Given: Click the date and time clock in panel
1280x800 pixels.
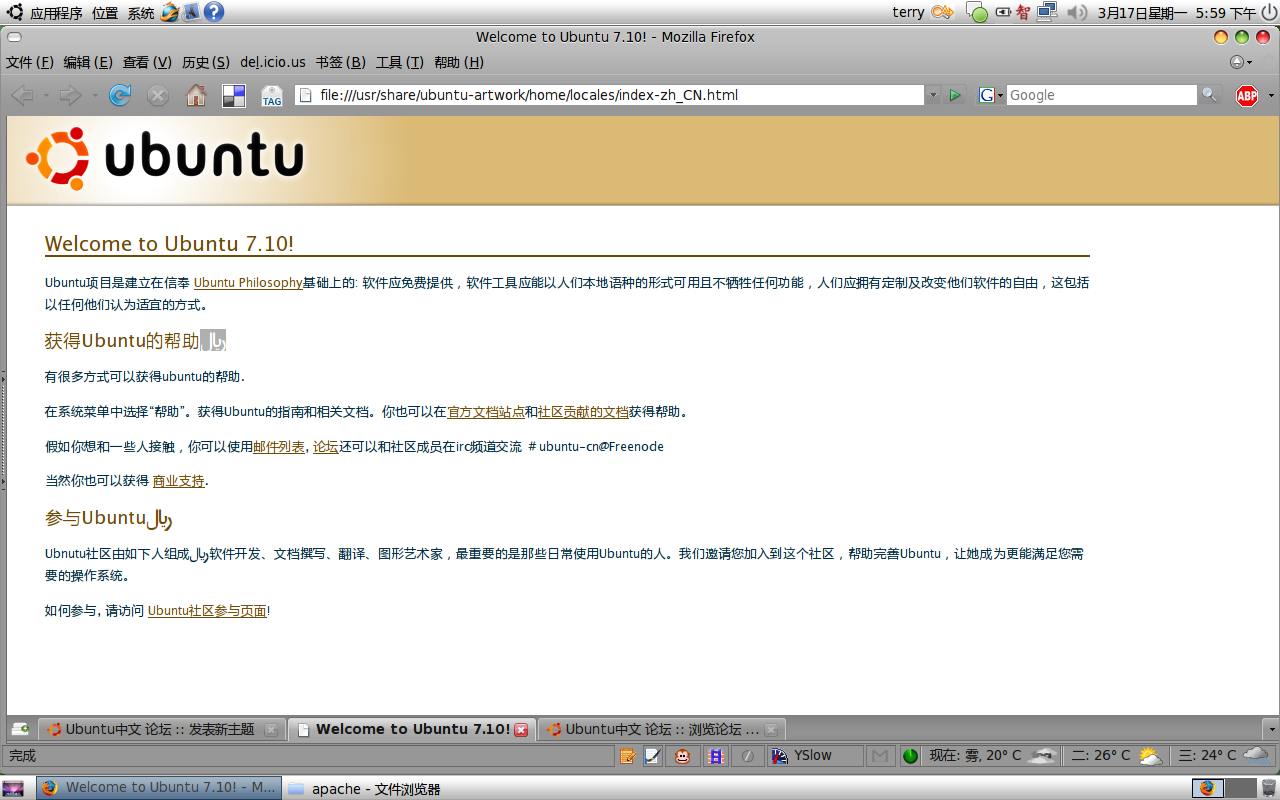Looking at the screenshot, I should click(x=1177, y=13).
